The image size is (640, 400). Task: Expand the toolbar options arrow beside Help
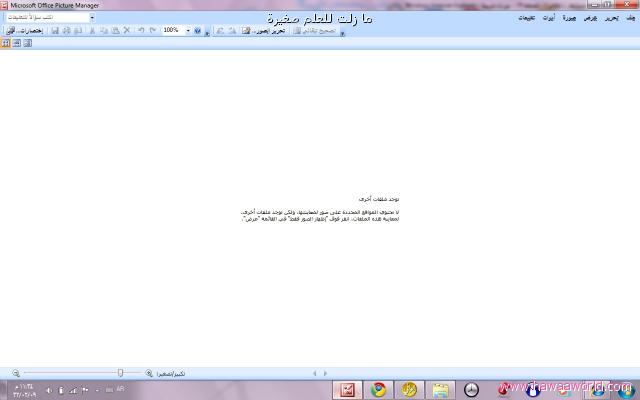point(205,31)
